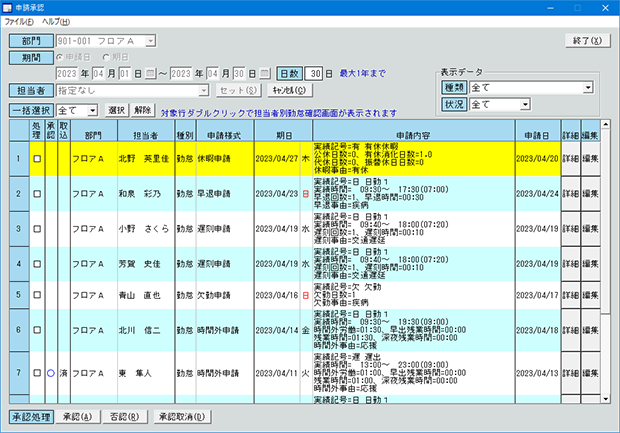Open the 状況 display data dropdown
Screen dimensions: 620x433
(525, 104)
